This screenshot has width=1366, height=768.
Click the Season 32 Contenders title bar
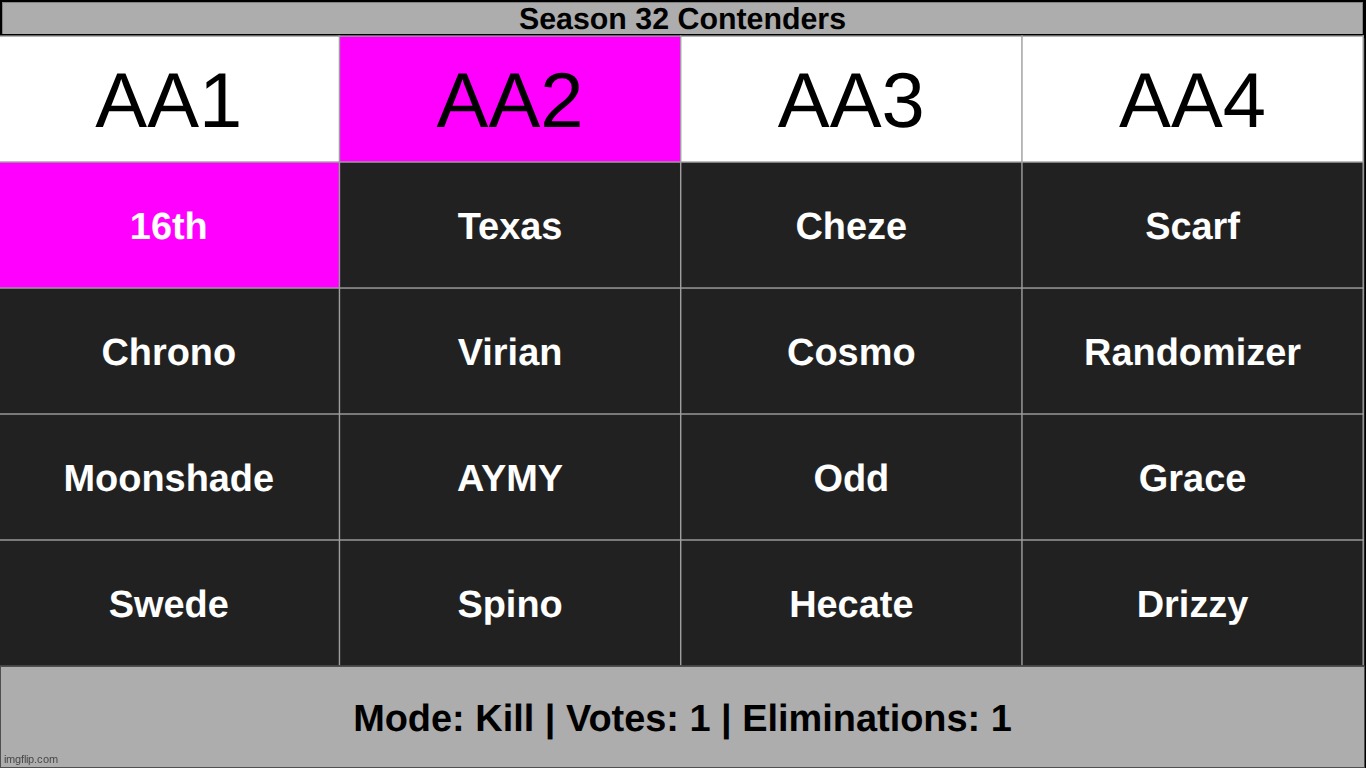click(682, 18)
